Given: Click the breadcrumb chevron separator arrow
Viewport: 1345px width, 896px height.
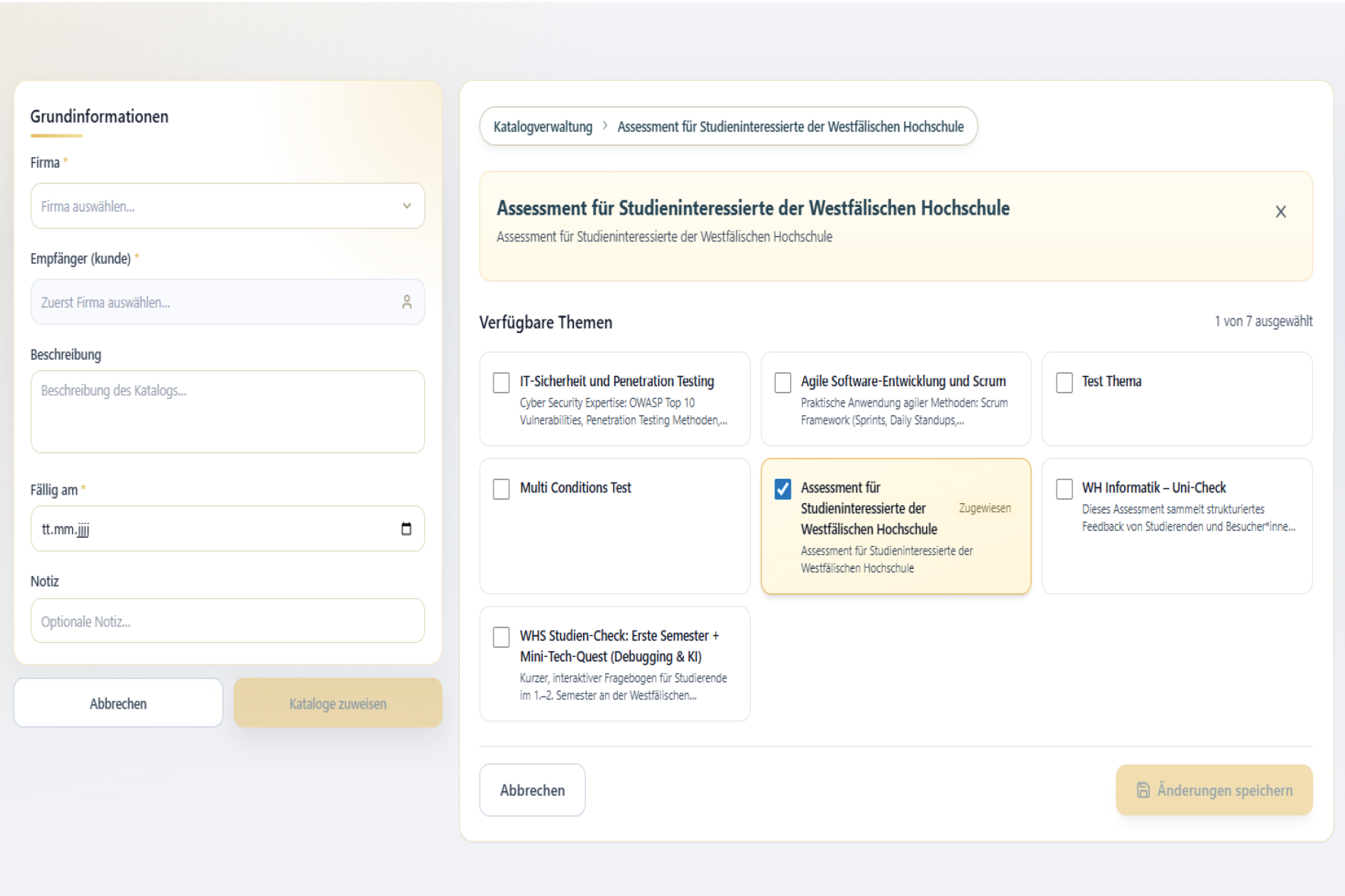Looking at the screenshot, I should click(605, 126).
